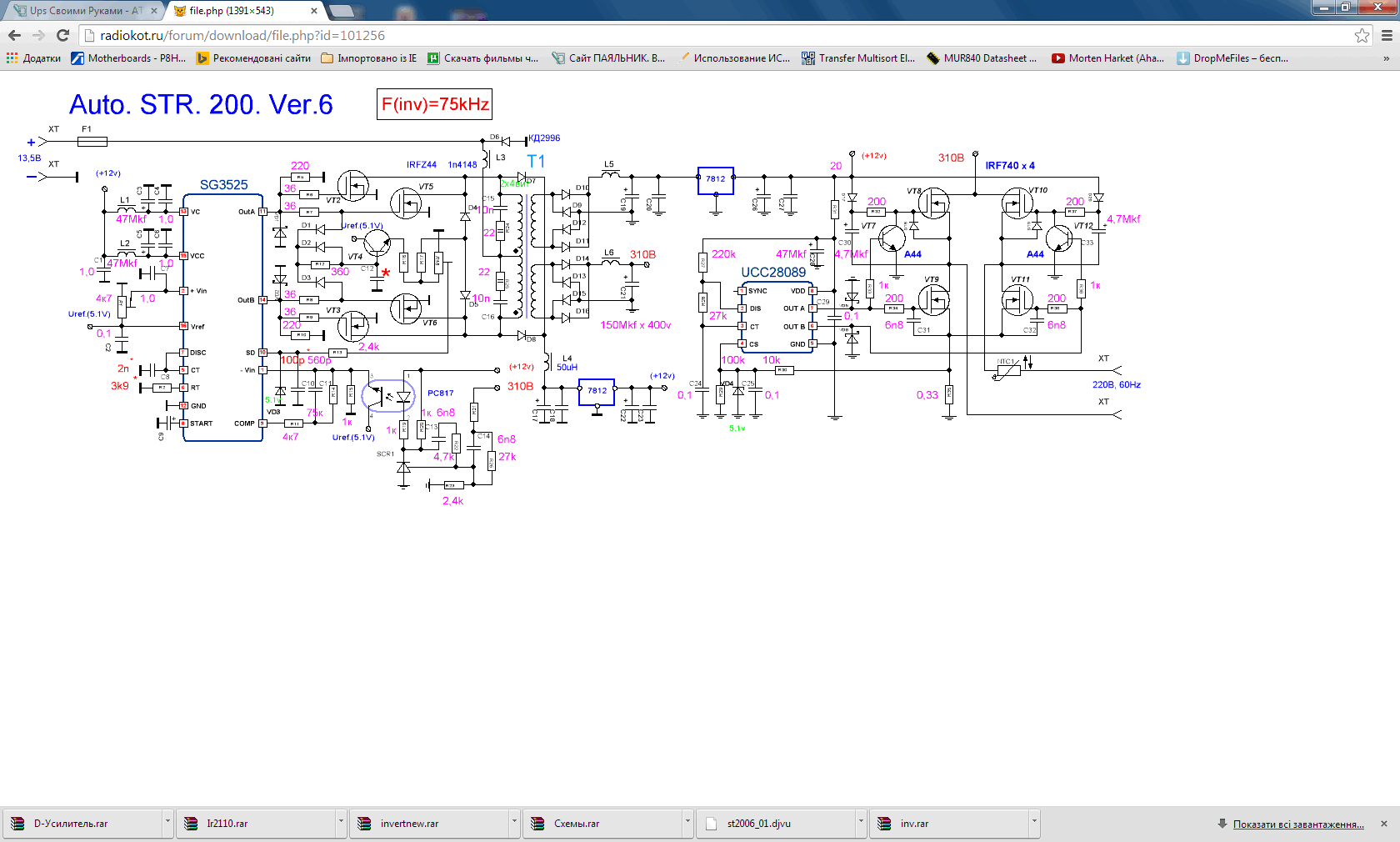Open invertnew.rar download options arrow

click(514, 821)
